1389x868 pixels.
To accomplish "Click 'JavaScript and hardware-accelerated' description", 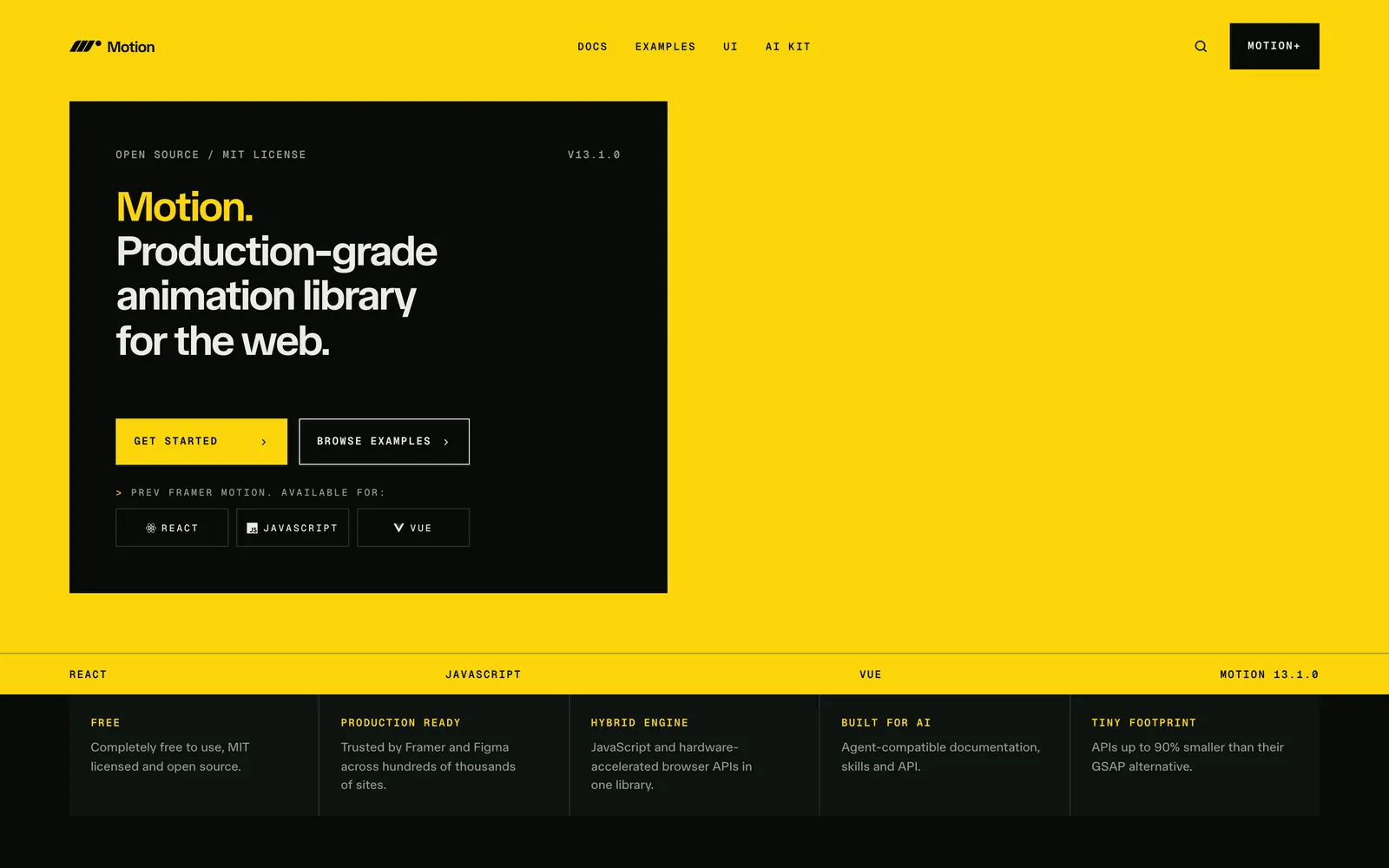I will pyautogui.click(x=672, y=766).
